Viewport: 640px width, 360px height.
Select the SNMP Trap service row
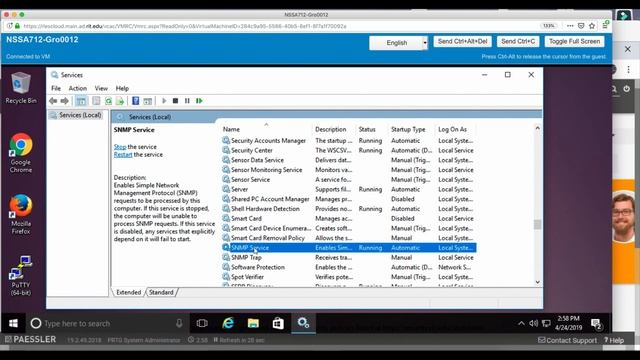[x=349, y=258]
